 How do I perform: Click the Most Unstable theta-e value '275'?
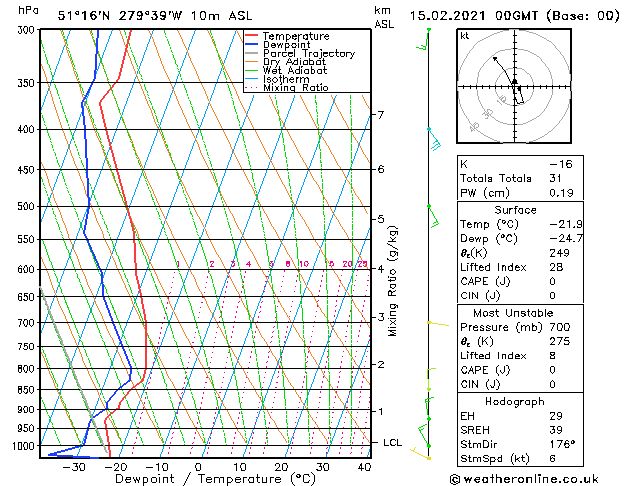[x=559, y=341]
